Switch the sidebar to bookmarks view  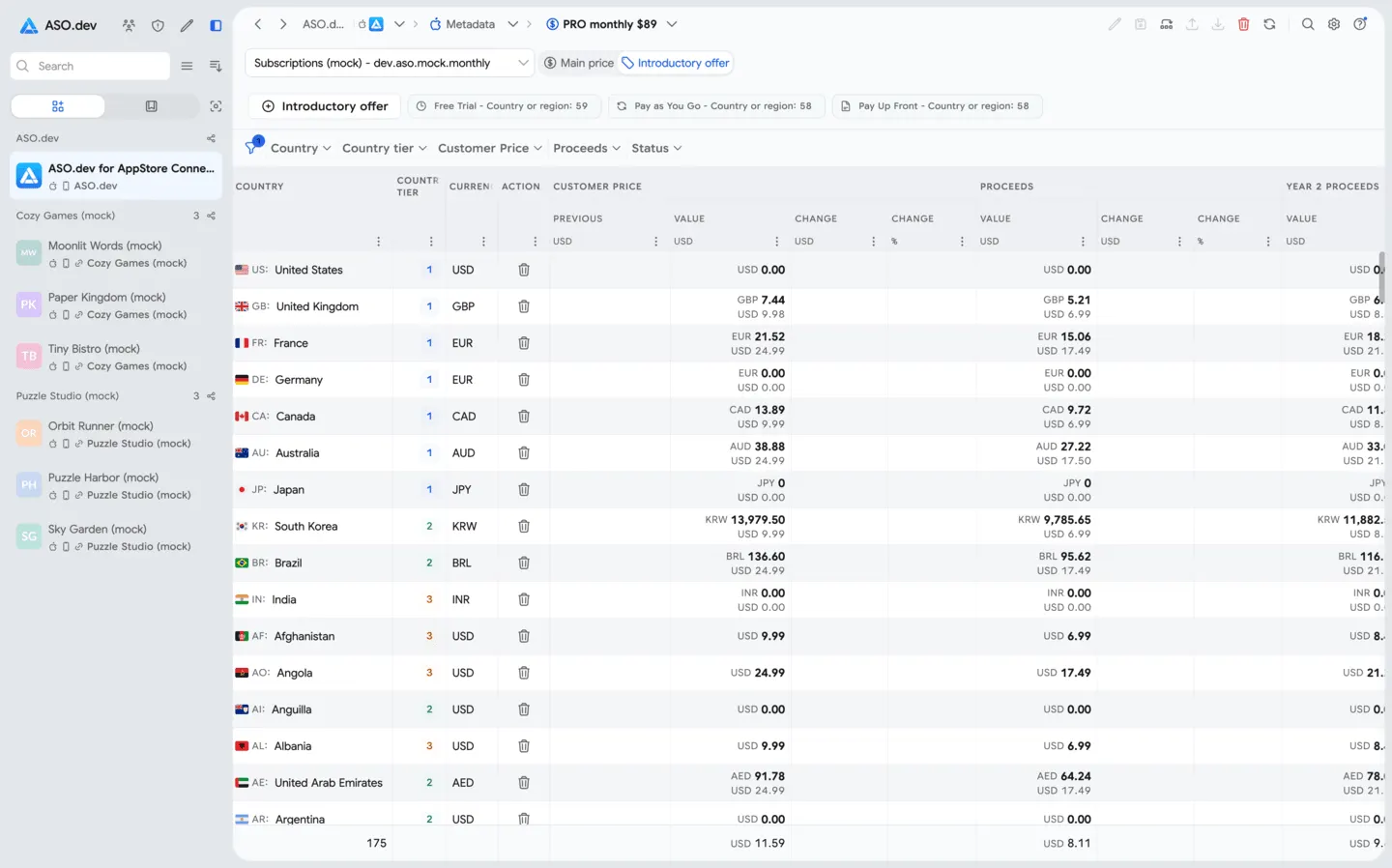tap(151, 106)
